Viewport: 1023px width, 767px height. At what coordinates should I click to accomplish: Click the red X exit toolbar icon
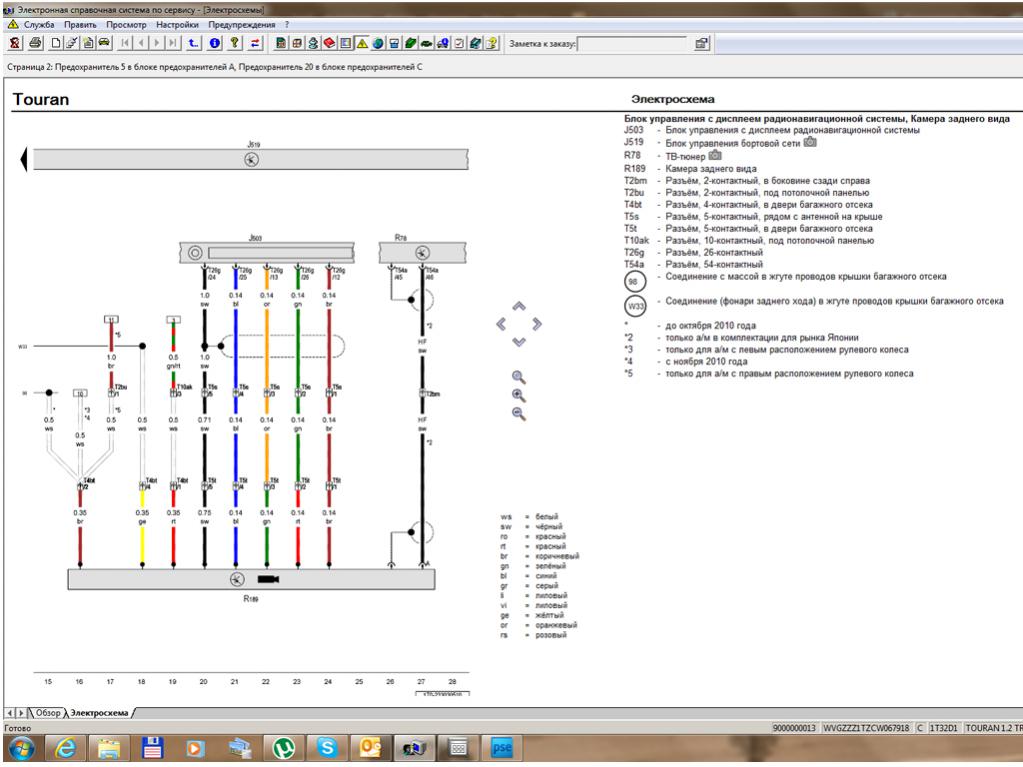coord(14,43)
